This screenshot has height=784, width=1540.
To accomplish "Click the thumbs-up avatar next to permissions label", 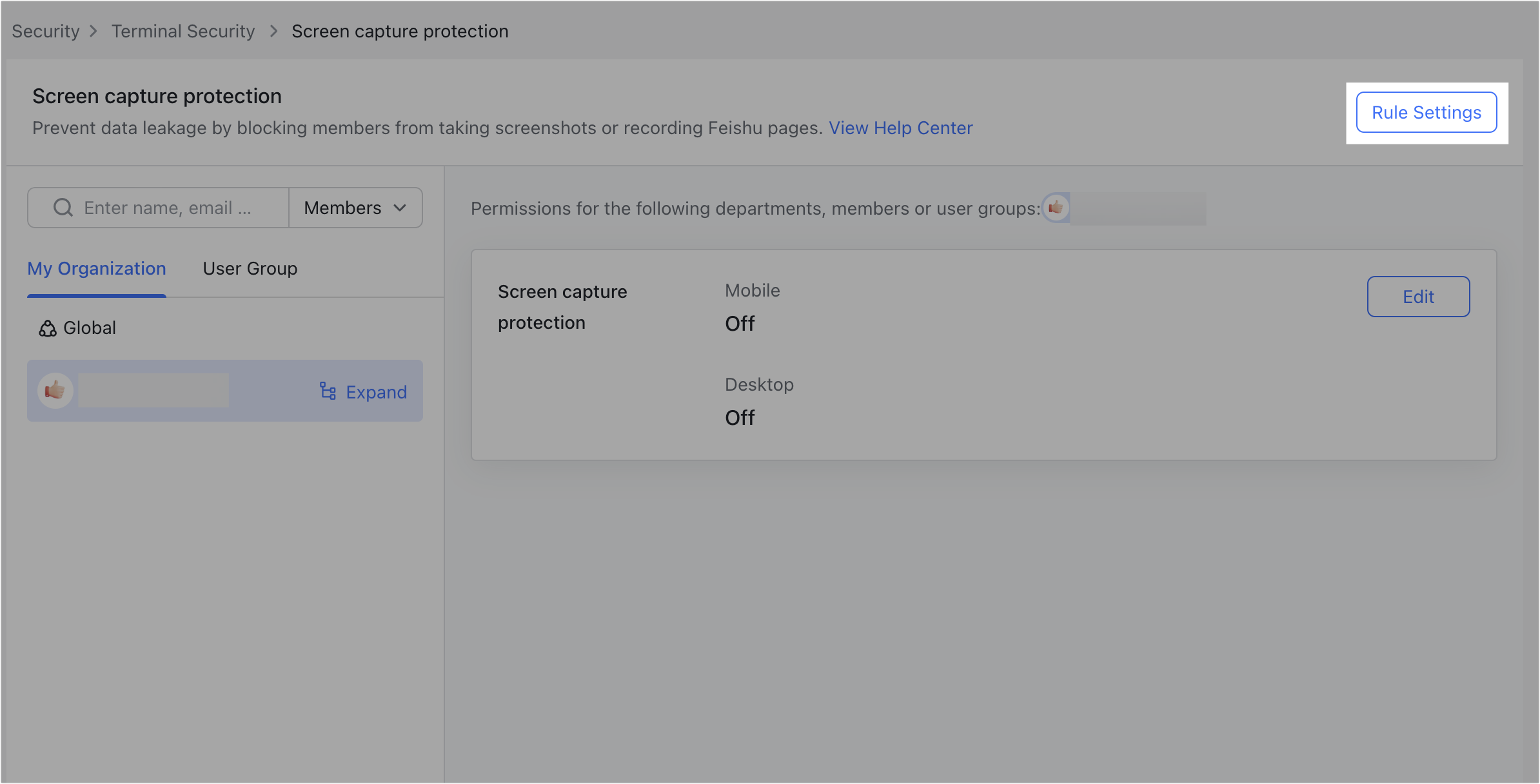I will [x=1056, y=208].
